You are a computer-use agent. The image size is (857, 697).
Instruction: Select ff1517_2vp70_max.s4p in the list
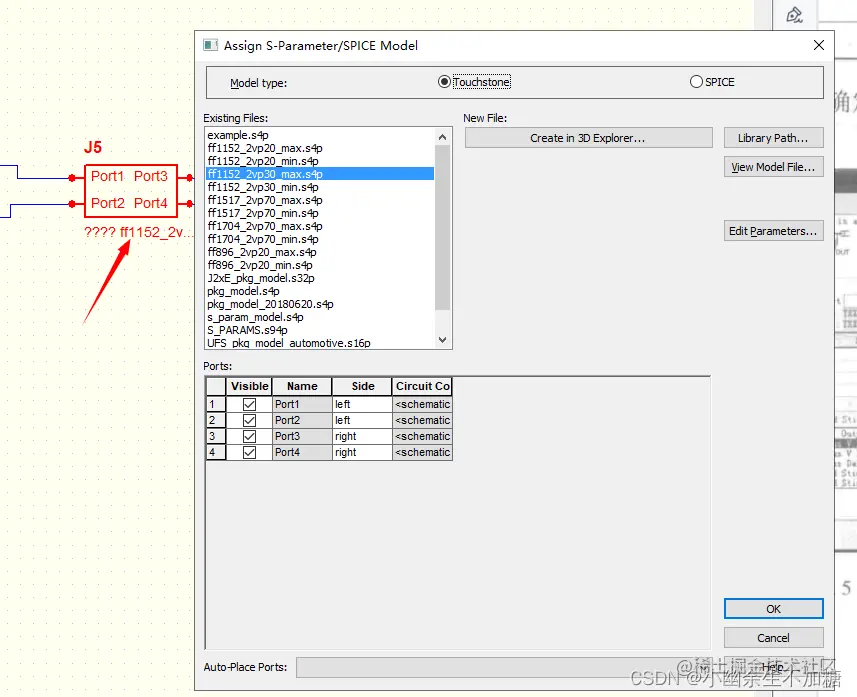320,200
